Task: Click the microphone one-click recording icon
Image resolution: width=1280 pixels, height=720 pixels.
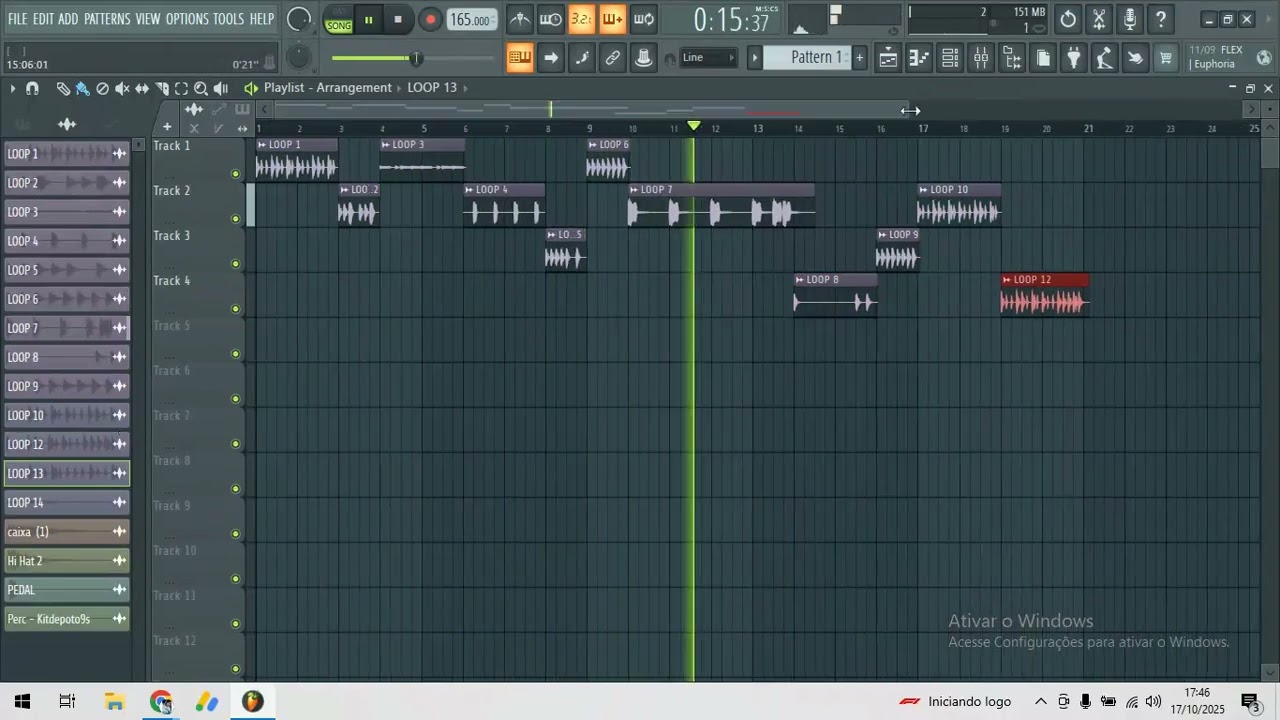Action: (1130, 19)
